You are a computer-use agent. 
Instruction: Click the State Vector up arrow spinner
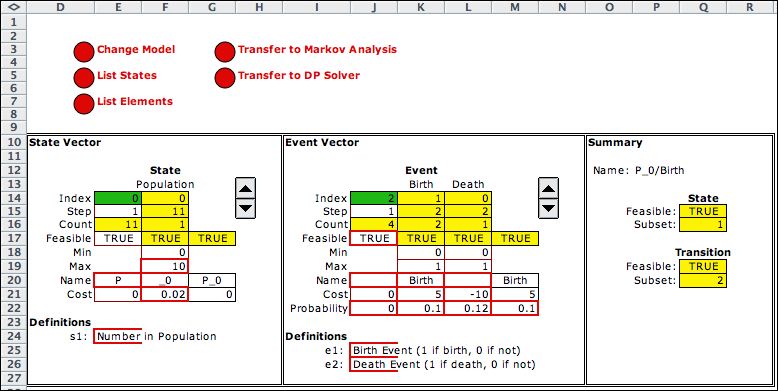coord(246,188)
